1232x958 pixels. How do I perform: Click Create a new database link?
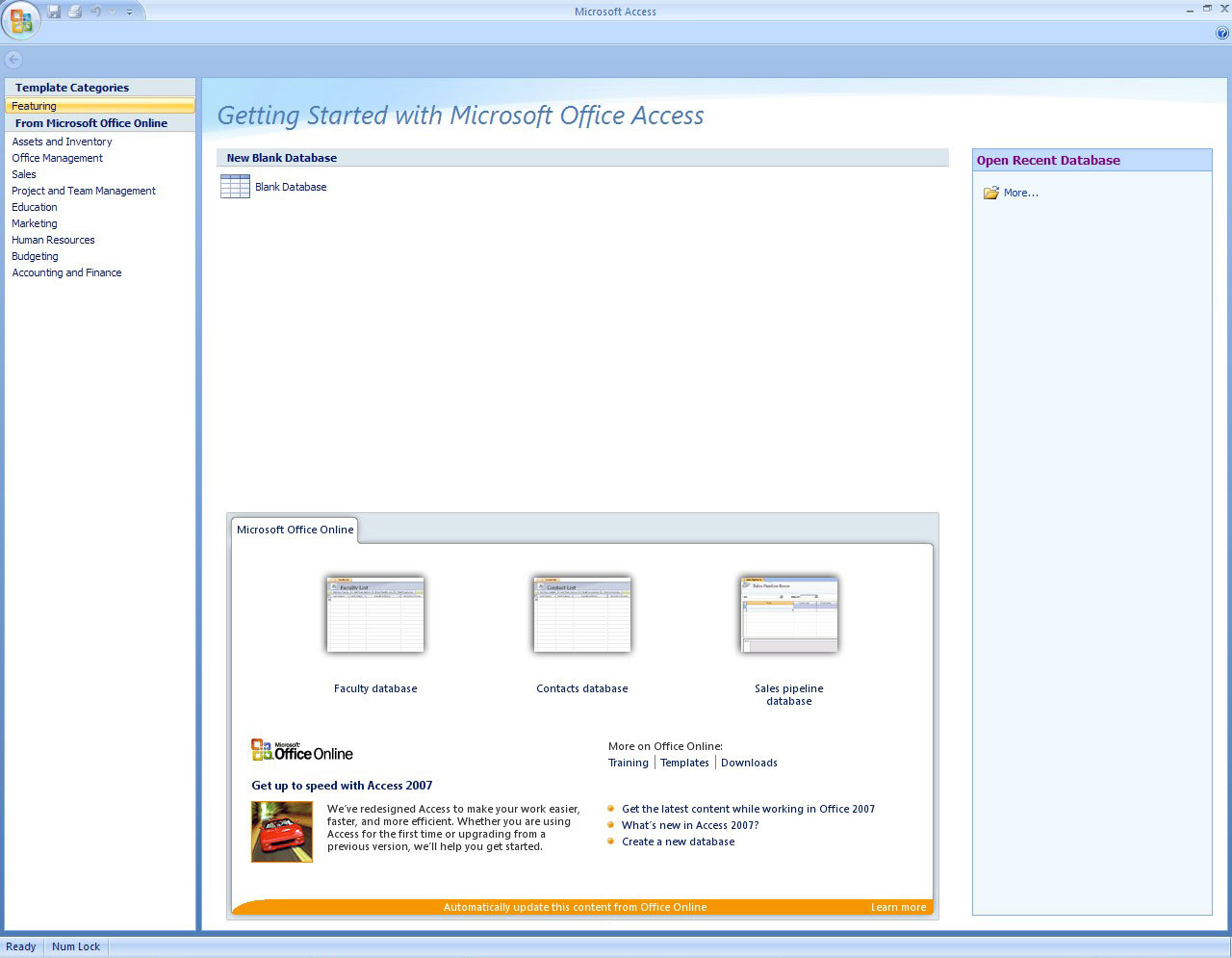(x=678, y=841)
